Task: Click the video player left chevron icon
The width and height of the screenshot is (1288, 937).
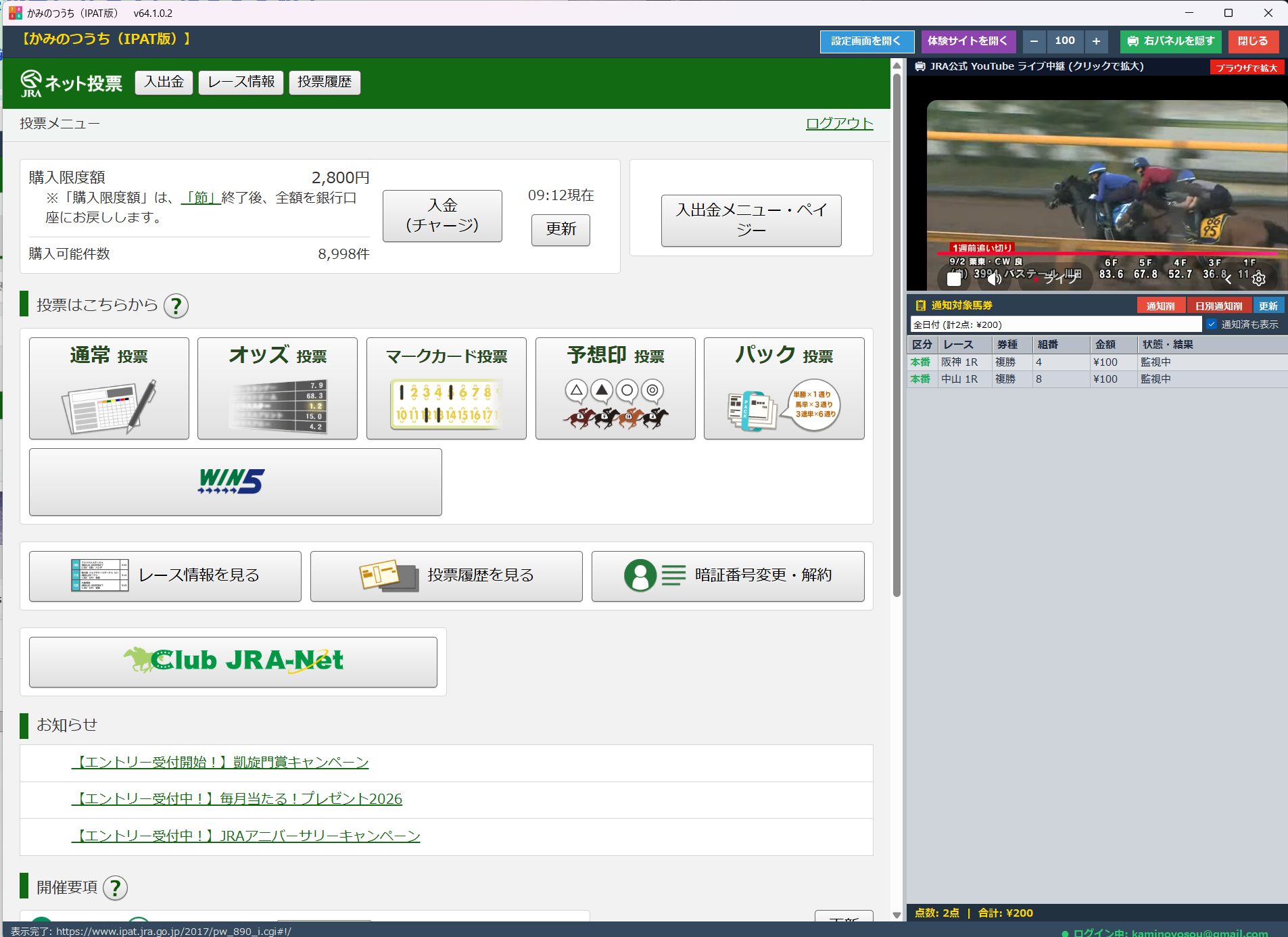Action: coord(1229,279)
